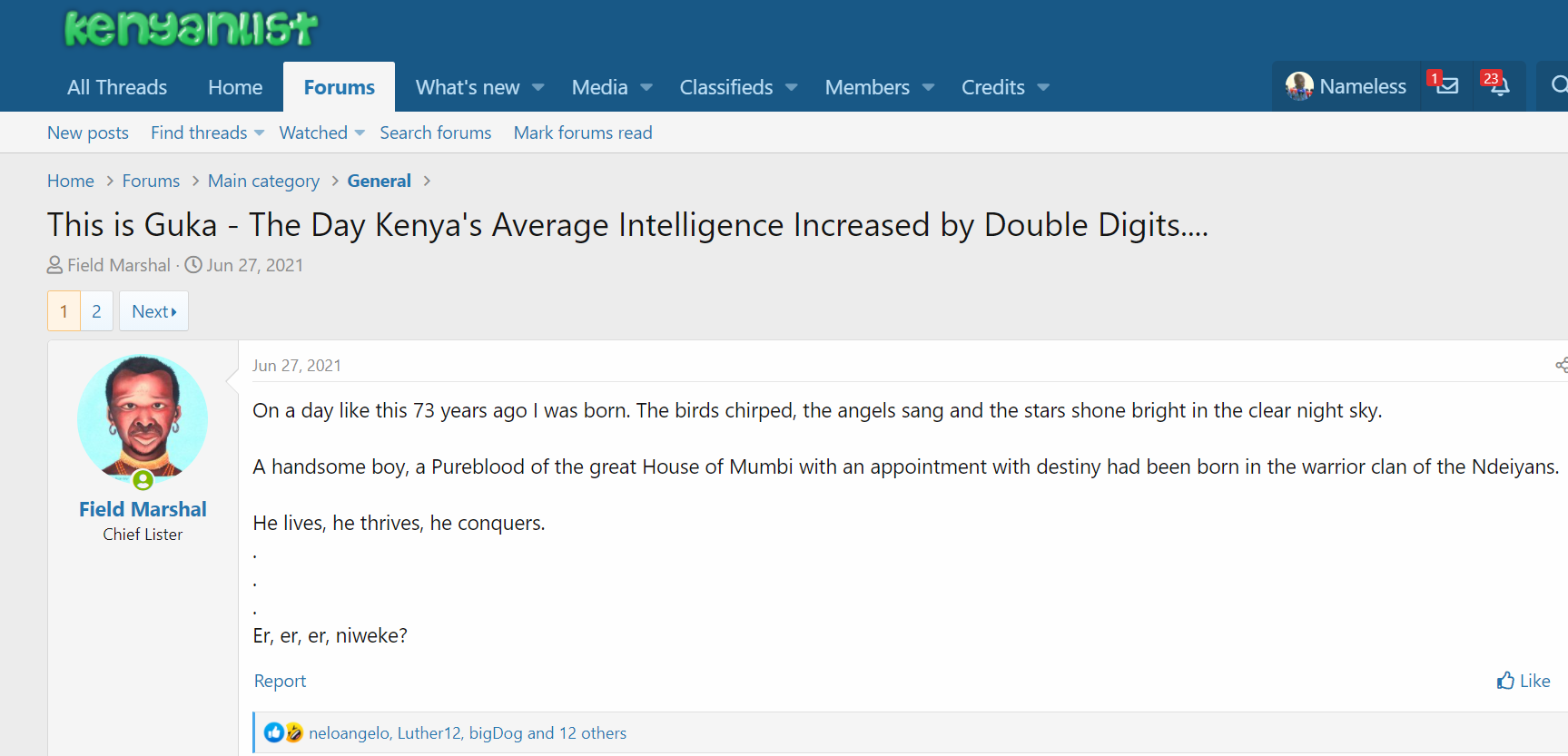Open the inbox envelope icon
The image size is (1568, 756).
1447,86
